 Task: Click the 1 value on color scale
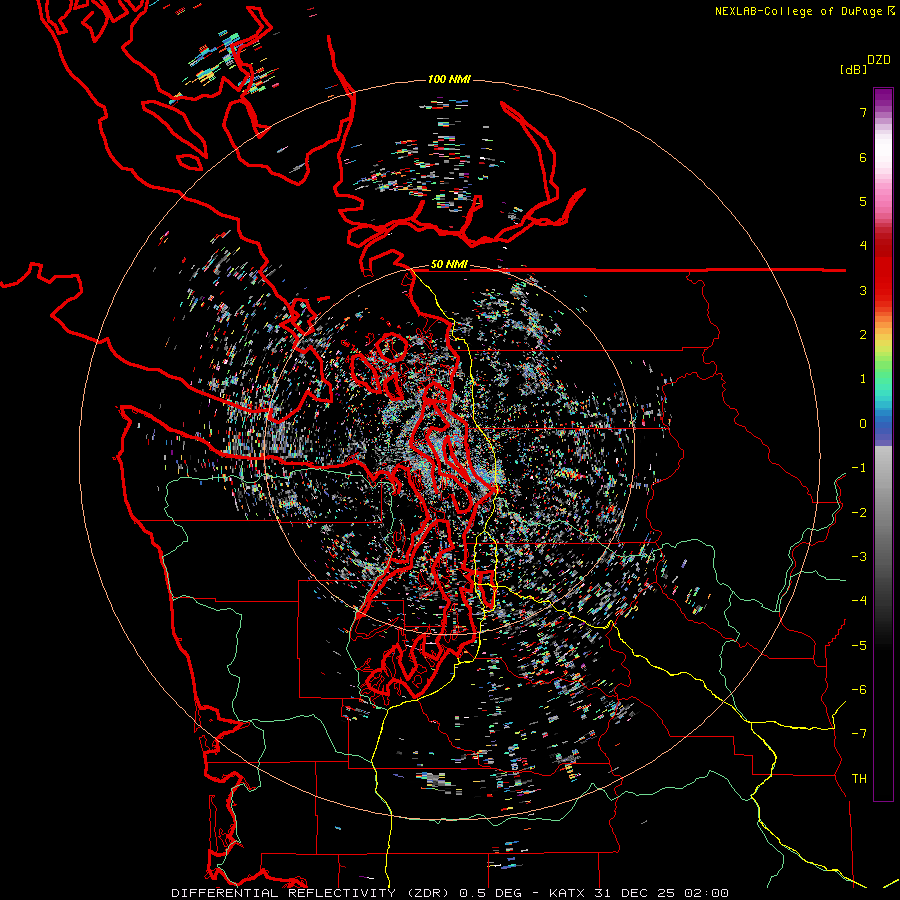pos(863,379)
